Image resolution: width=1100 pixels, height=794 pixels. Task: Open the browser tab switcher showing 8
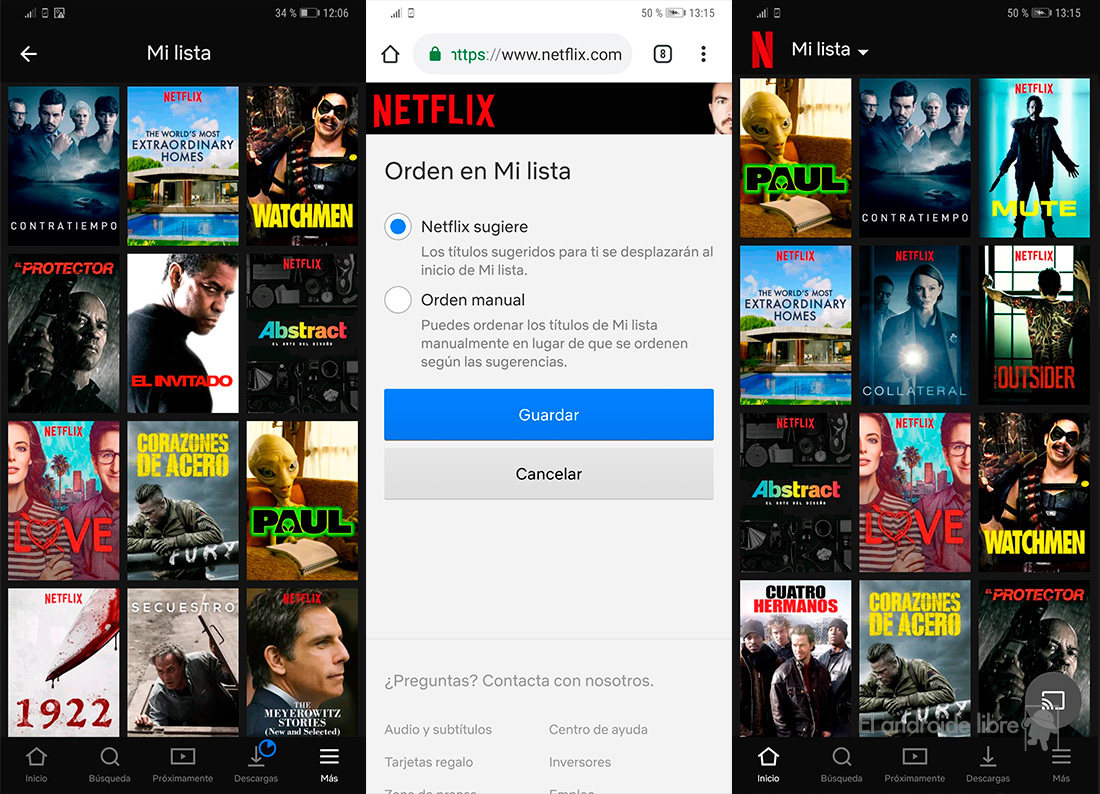pyautogui.click(x=662, y=54)
